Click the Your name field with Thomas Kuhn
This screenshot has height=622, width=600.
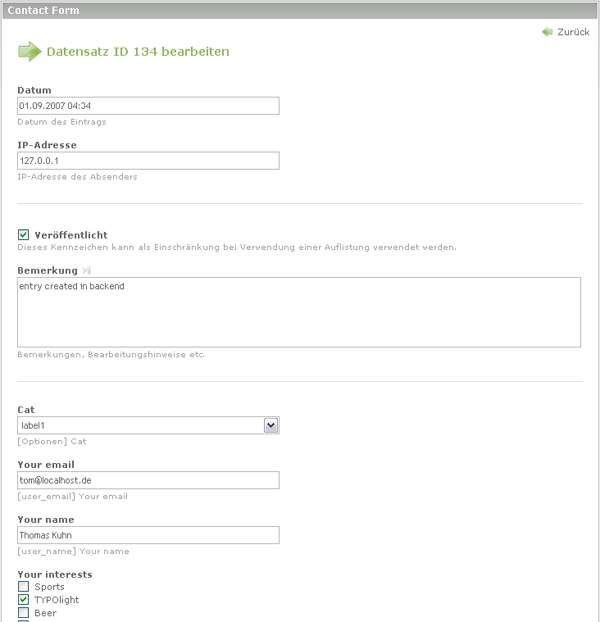pyautogui.click(x=148, y=535)
